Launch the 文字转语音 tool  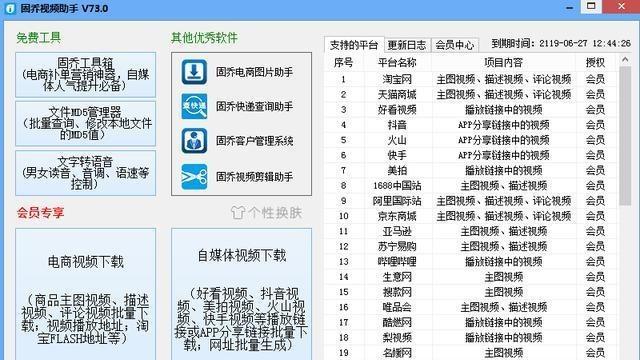click(86, 173)
